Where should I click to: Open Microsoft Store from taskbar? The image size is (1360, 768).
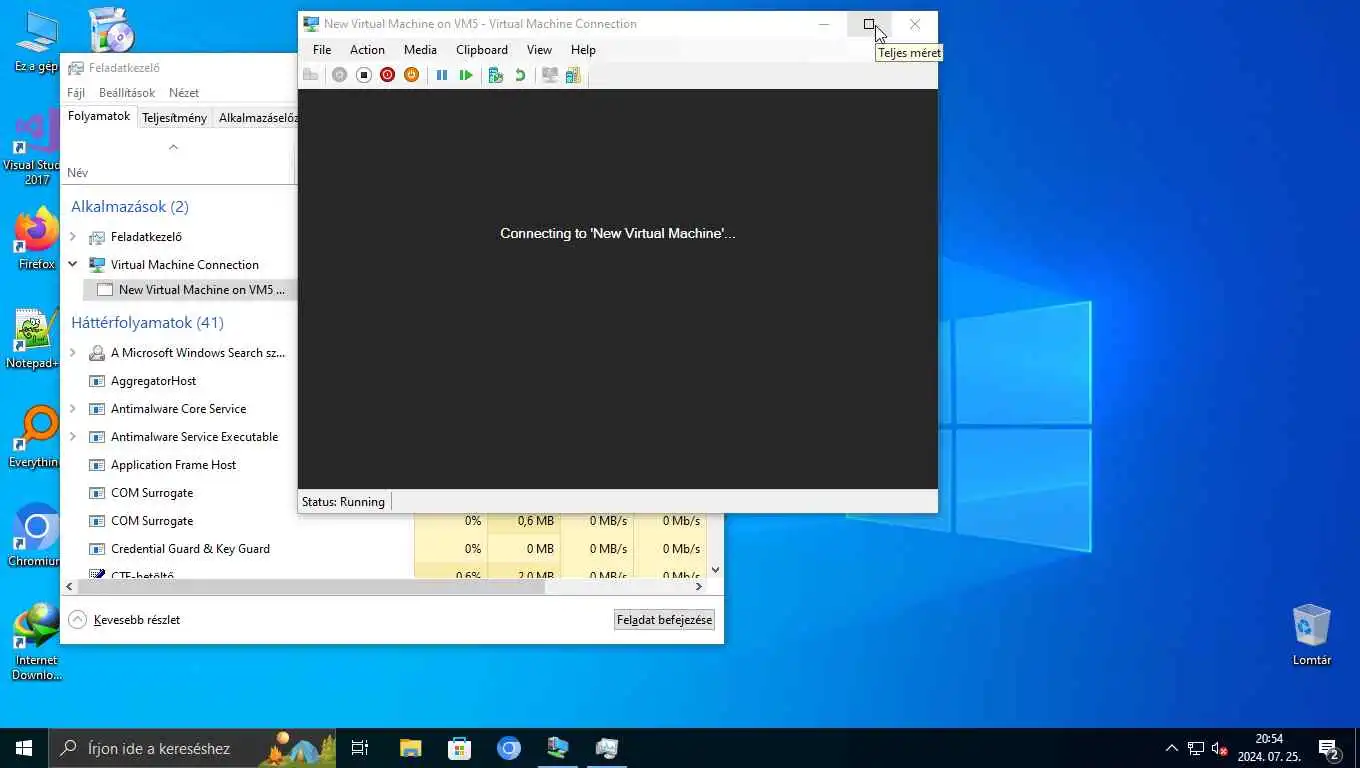(x=460, y=748)
